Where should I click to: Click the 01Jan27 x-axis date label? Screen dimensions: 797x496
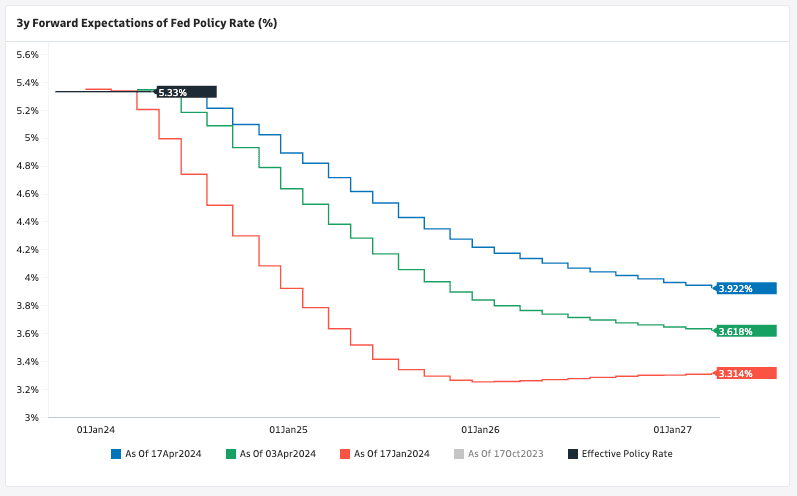pyautogui.click(x=672, y=429)
